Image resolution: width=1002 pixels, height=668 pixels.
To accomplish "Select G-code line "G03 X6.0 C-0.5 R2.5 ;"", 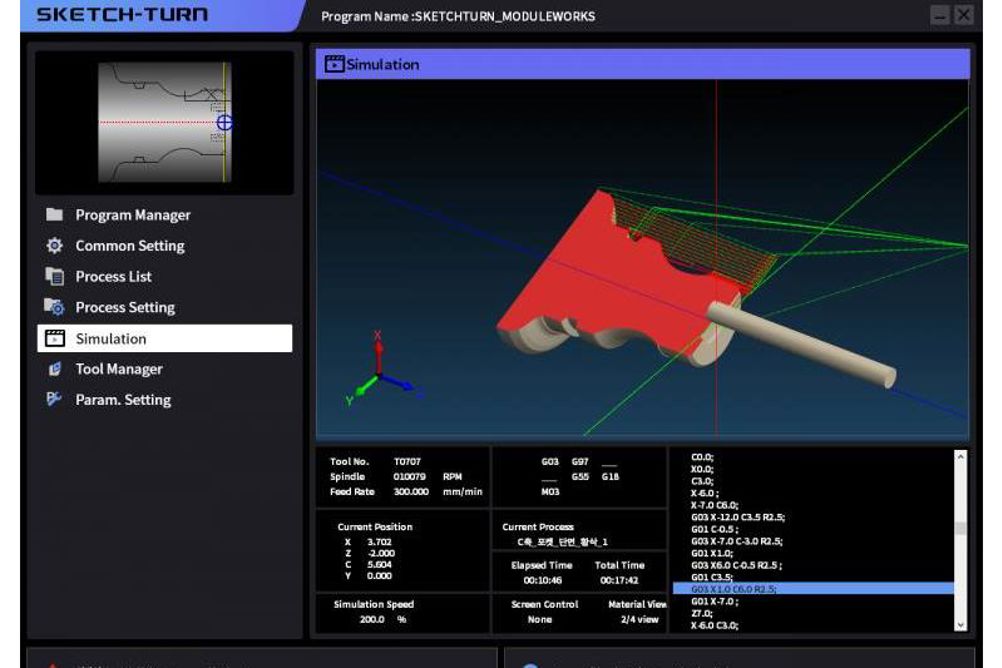I will tap(736, 565).
